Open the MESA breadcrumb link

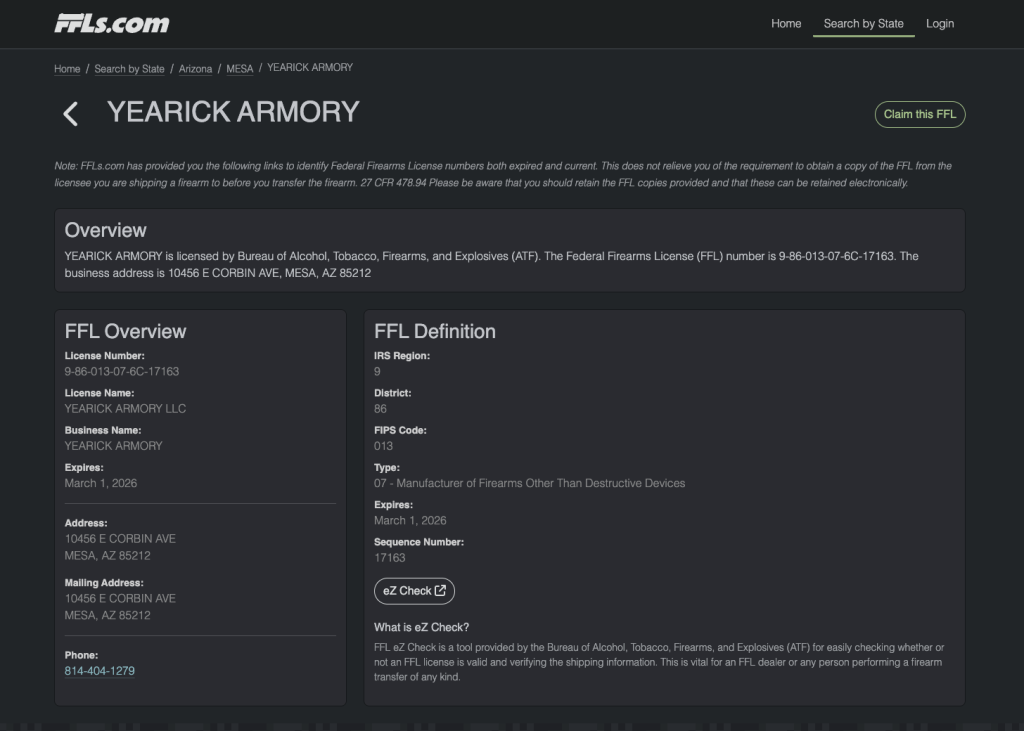point(240,69)
